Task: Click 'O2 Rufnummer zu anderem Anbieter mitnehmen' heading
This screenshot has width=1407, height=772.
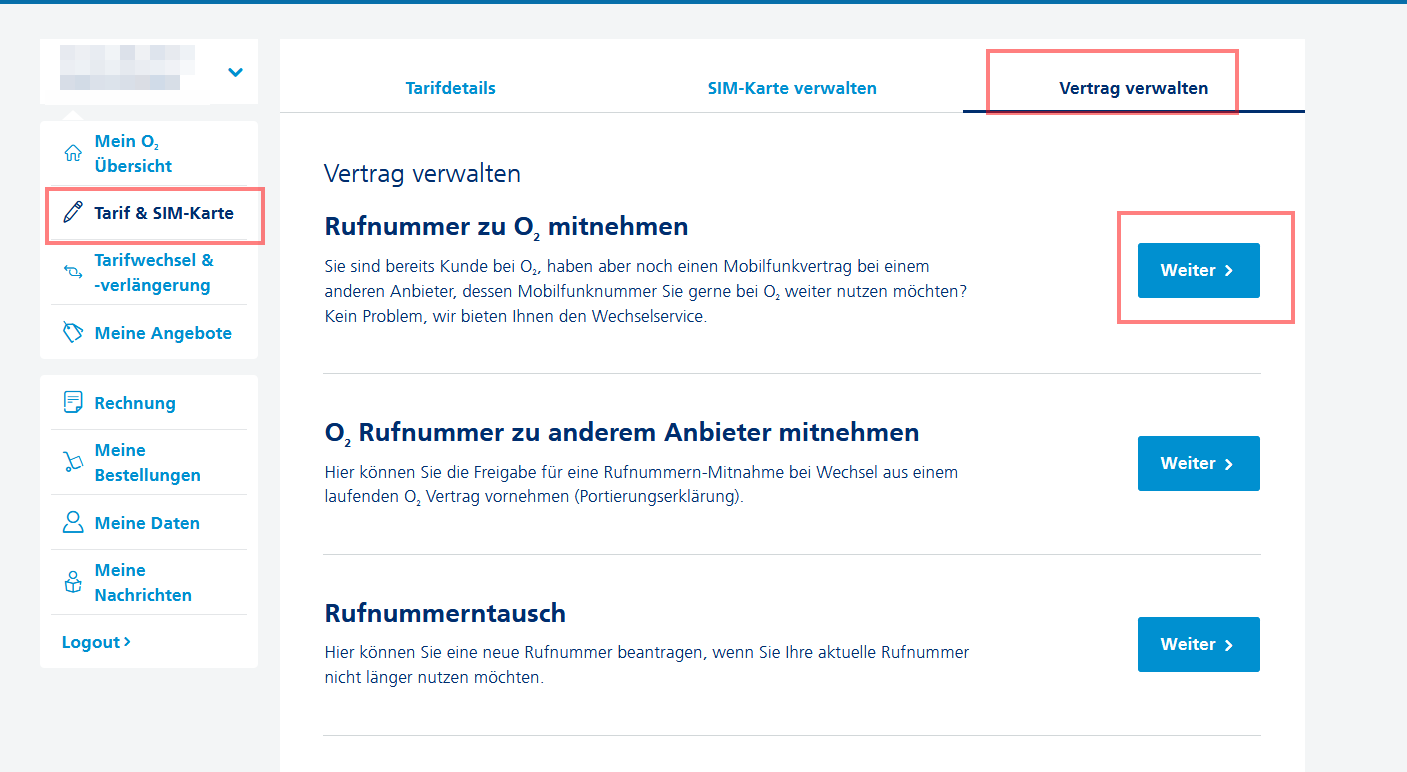Action: [x=622, y=434]
